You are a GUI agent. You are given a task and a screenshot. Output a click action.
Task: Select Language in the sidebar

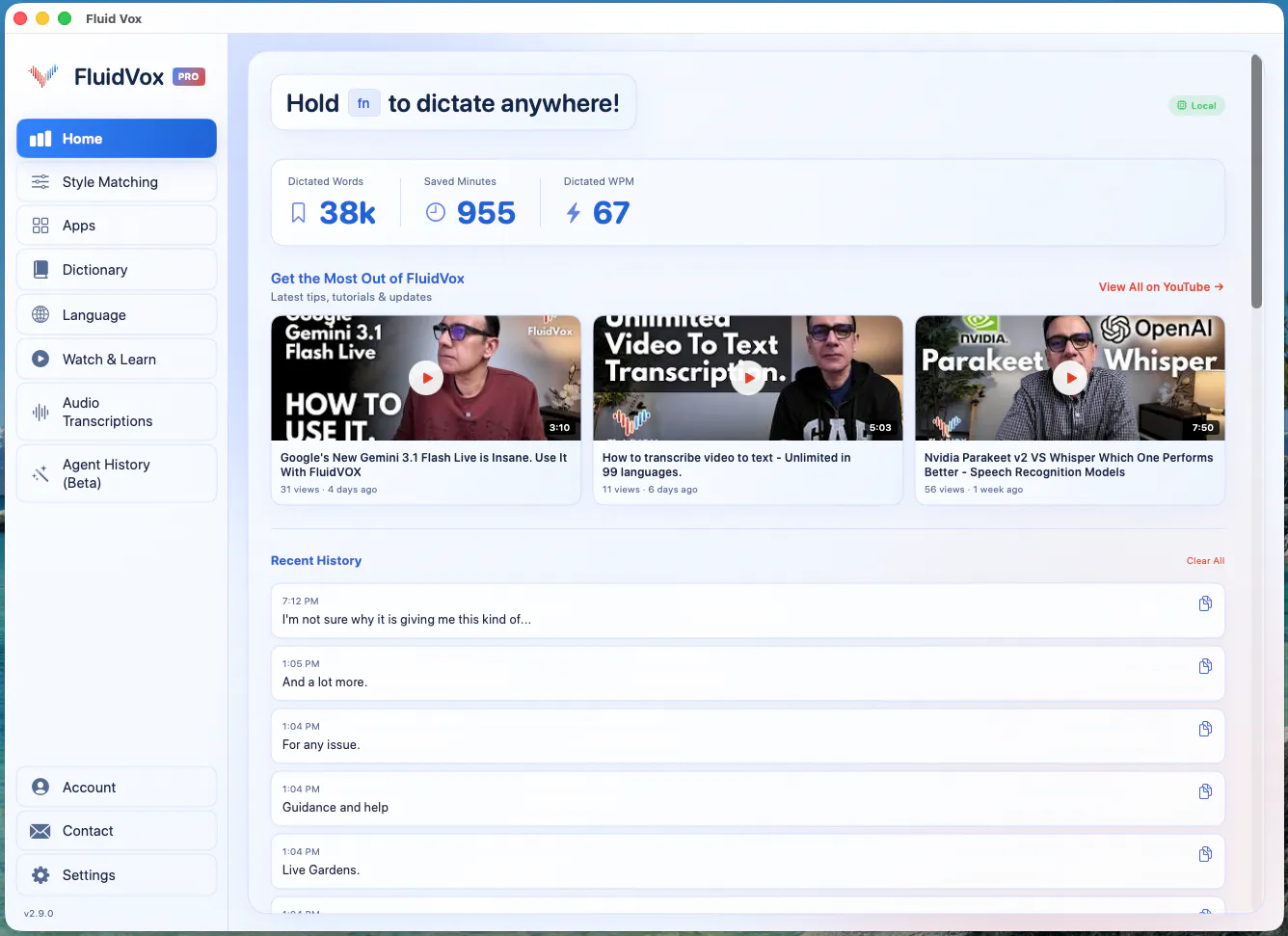coord(117,315)
